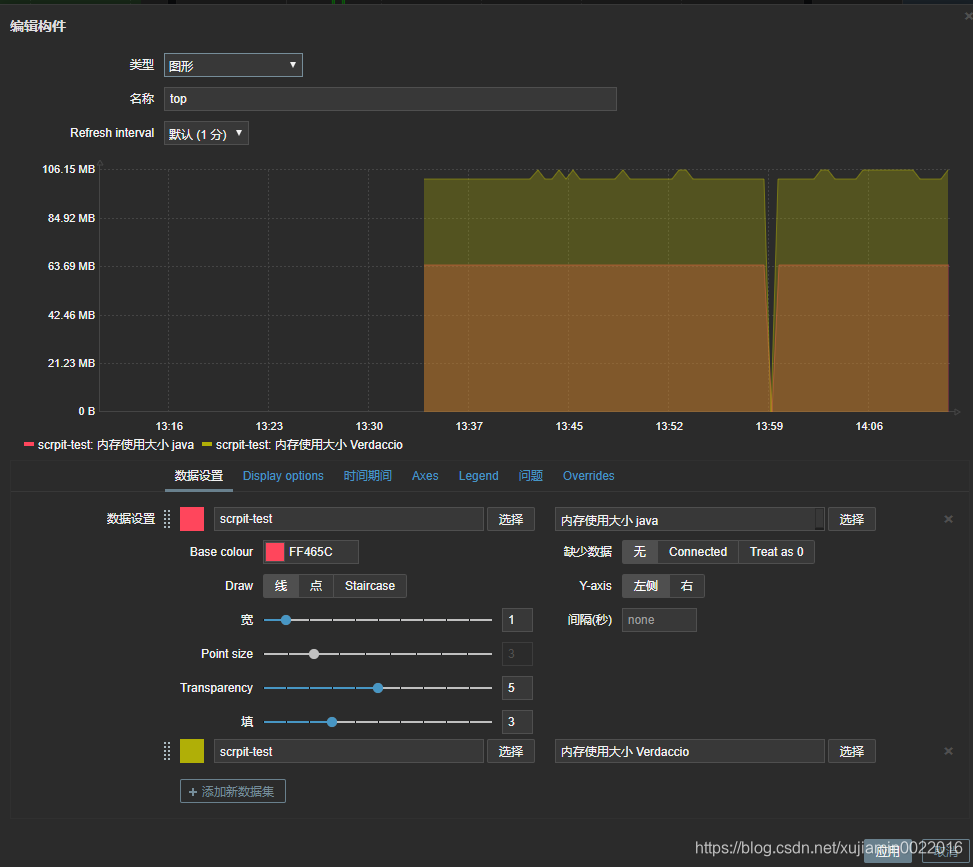The height and width of the screenshot is (867, 973).
Task: Click the second scrpit-test host field
Action: click(349, 751)
